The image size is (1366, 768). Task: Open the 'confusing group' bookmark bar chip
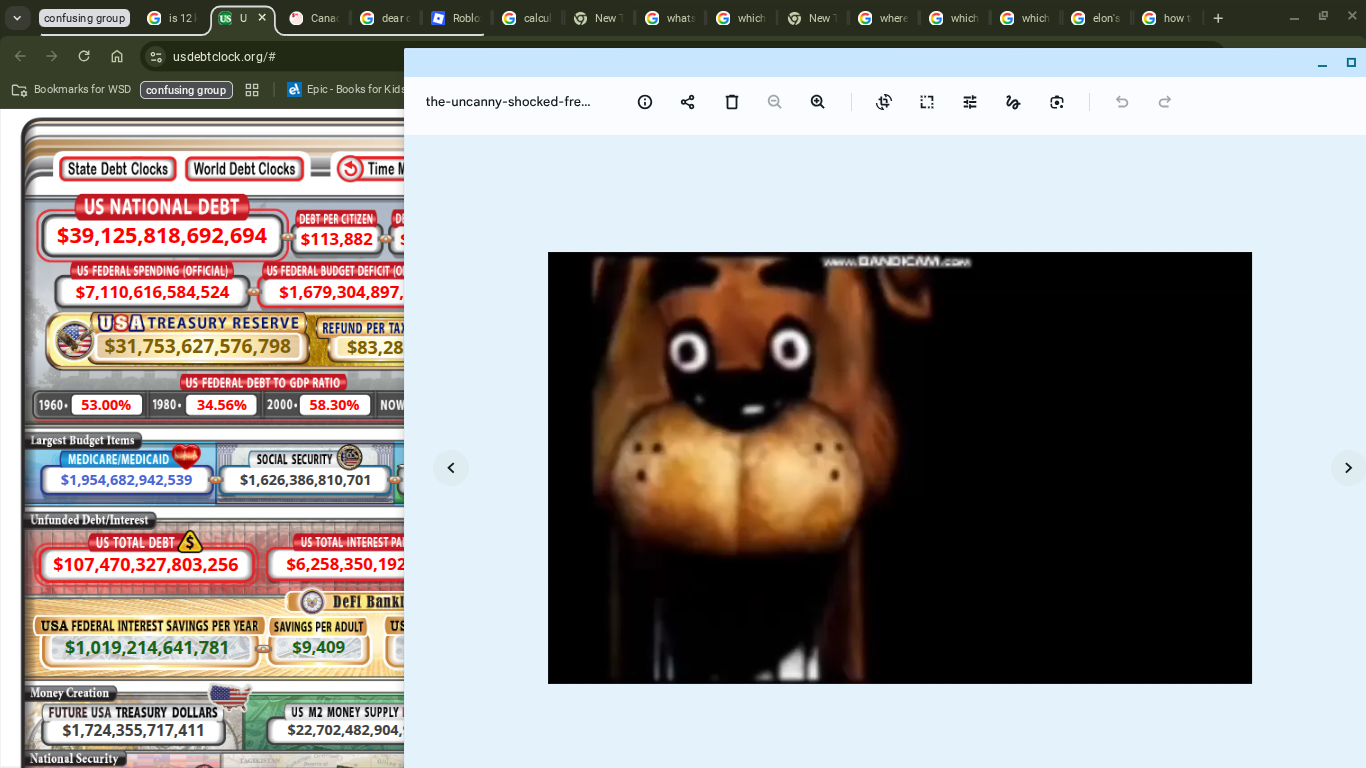coord(186,90)
